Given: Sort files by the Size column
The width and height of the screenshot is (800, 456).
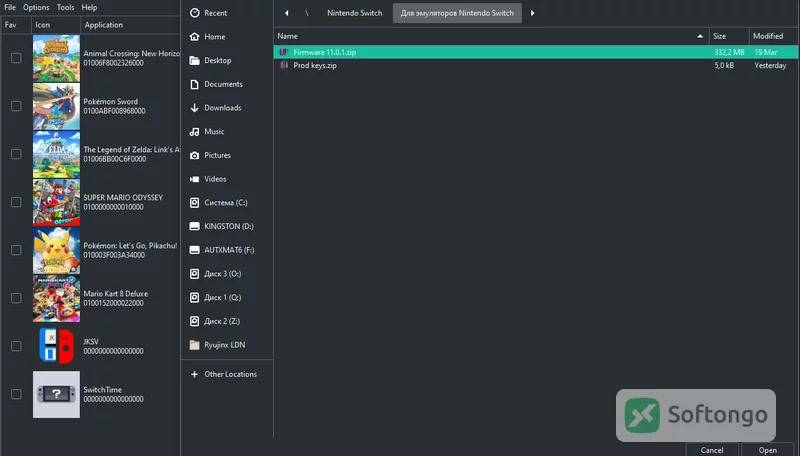Looking at the screenshot, I should (729, 36).
